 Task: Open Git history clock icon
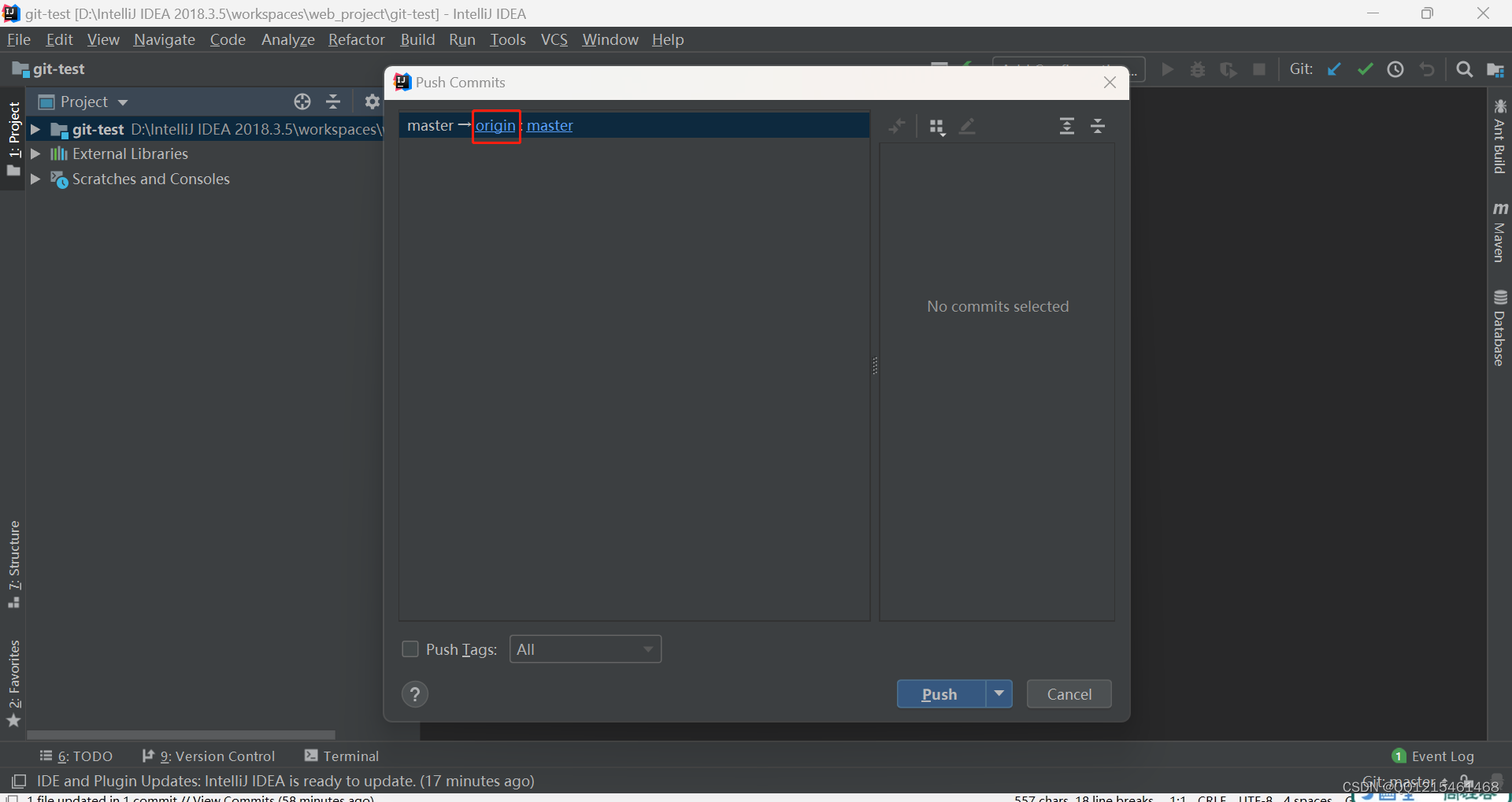[1395, 69]
